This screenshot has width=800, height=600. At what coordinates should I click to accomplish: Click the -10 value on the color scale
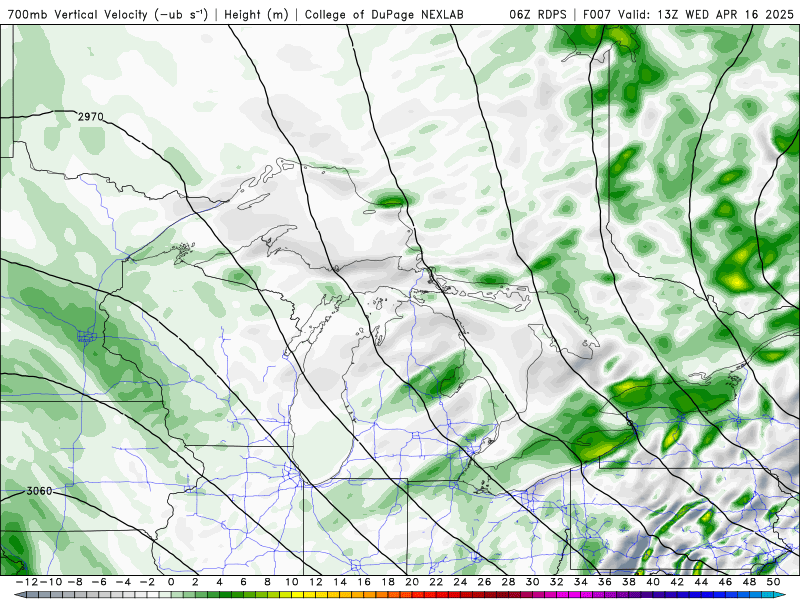point(49,582)
